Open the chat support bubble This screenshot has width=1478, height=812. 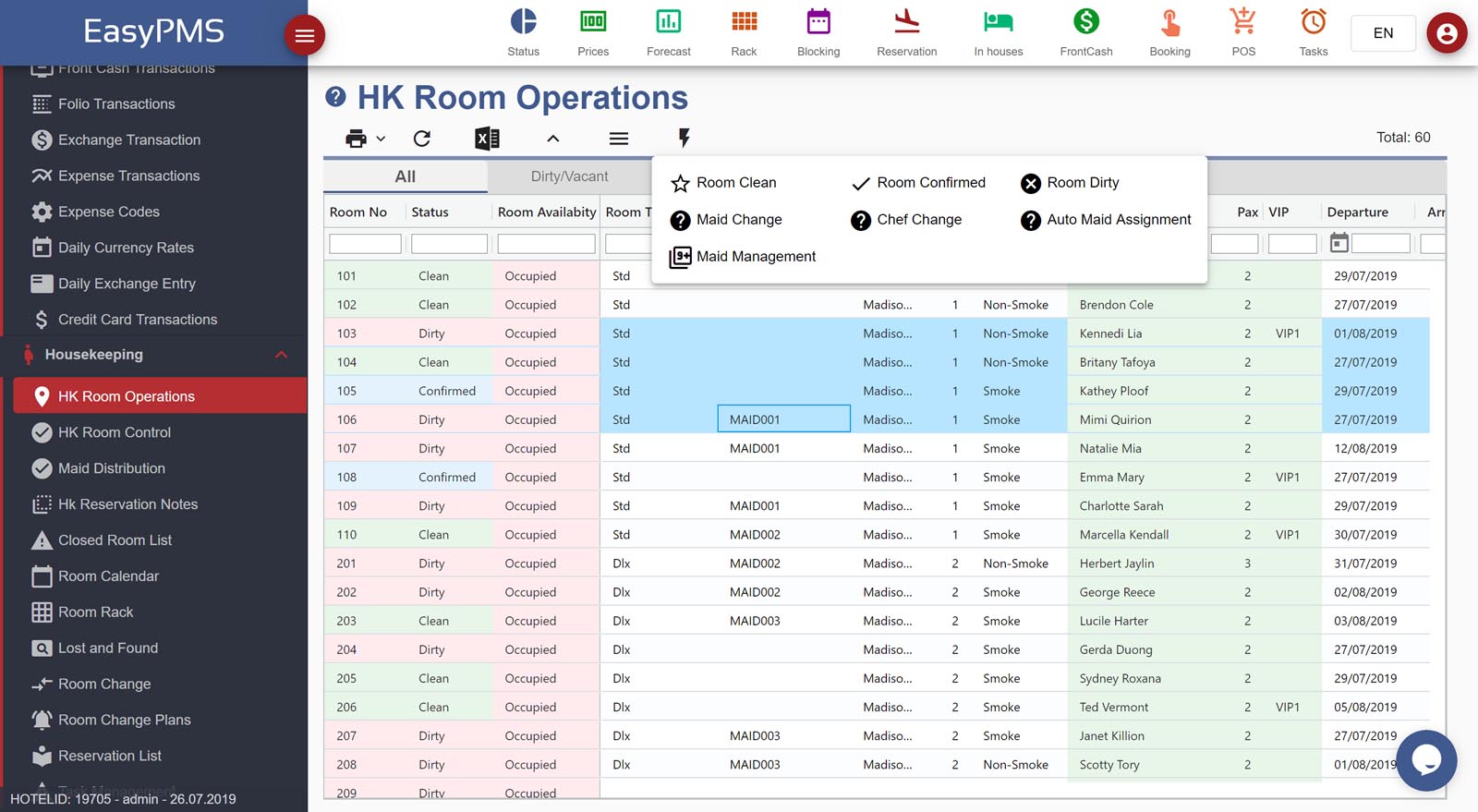[1426, 760]
